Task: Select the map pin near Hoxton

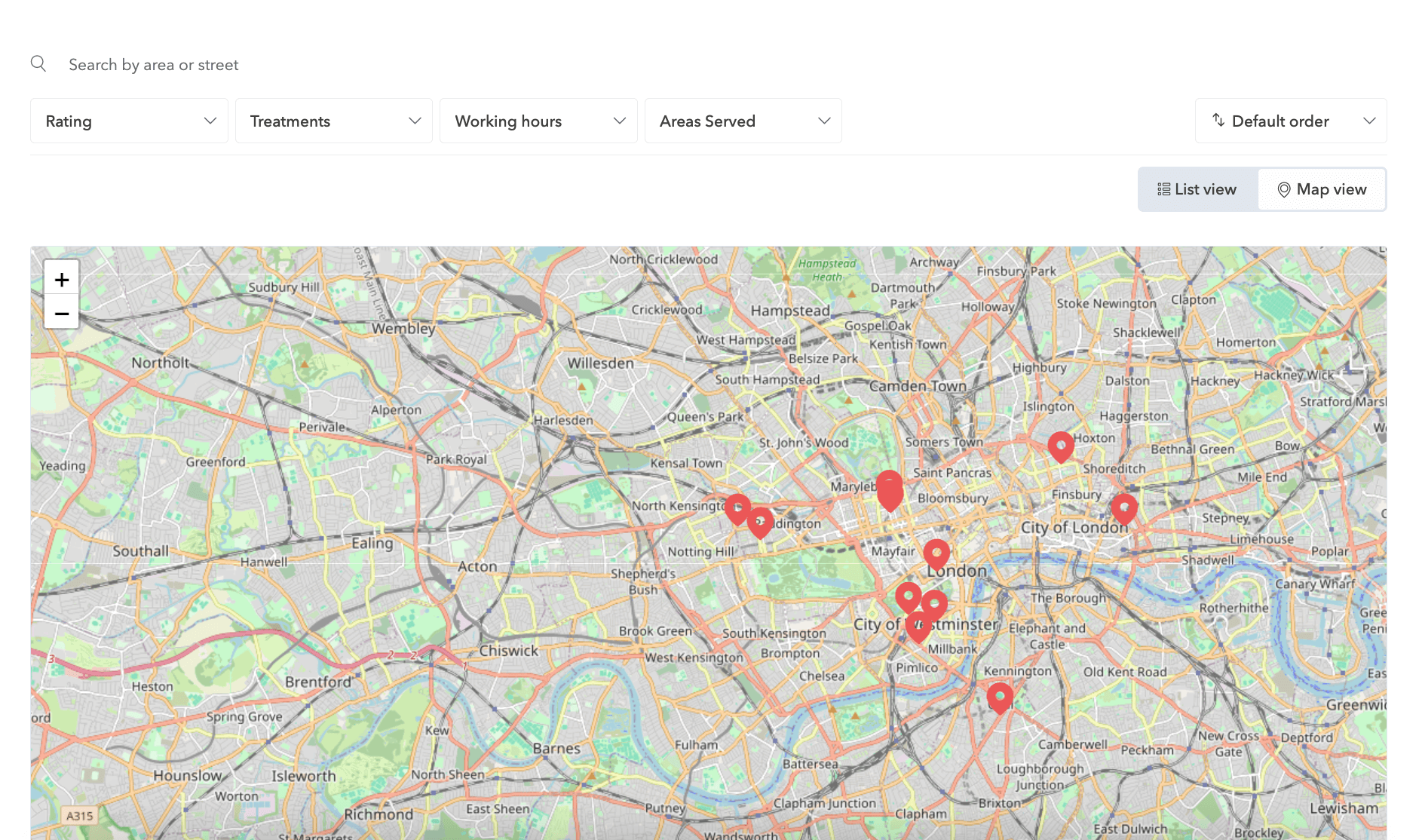Action: click(1061, 446)
